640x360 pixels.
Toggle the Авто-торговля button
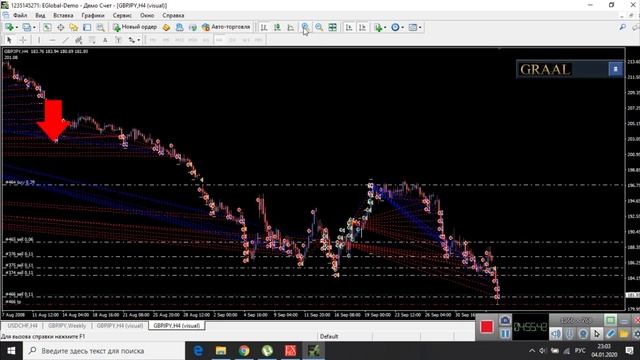coord(226,27)
